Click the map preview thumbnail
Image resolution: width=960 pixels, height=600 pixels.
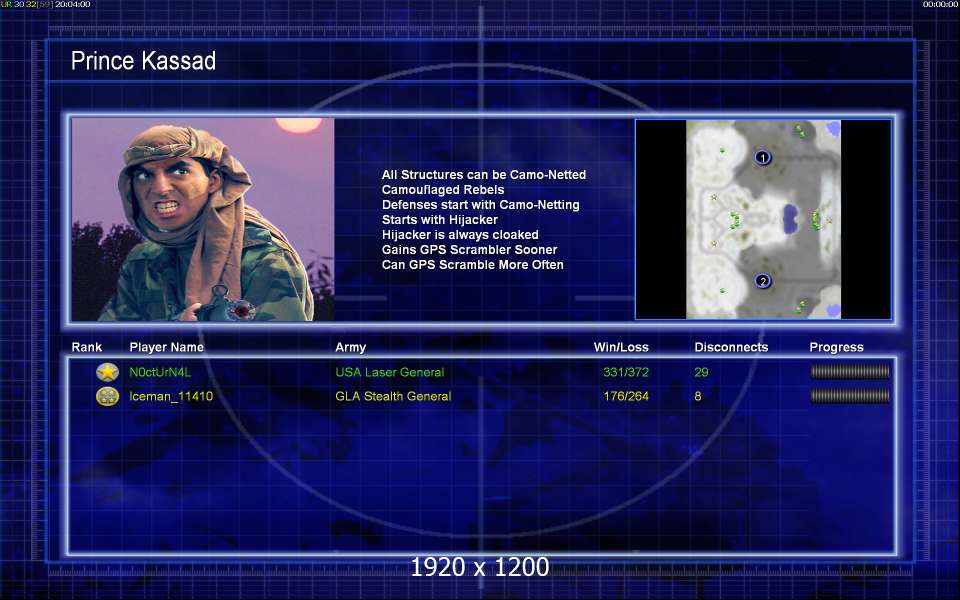click(x=763, y=219)
